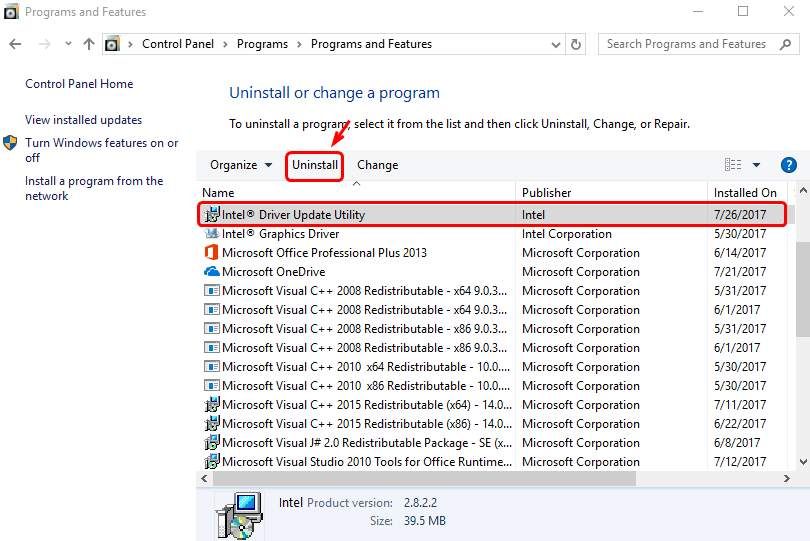Click the Help question mark icon
The image size is (810, 541).
point(788,165)
